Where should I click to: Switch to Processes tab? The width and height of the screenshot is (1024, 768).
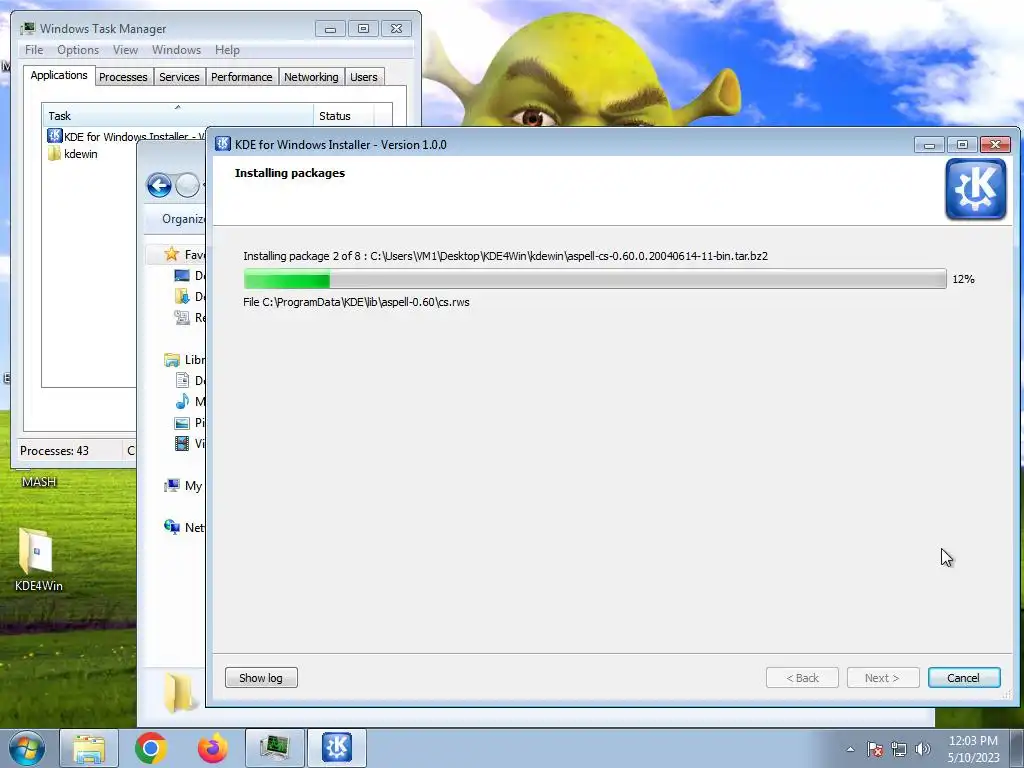[x=123, y=77]
